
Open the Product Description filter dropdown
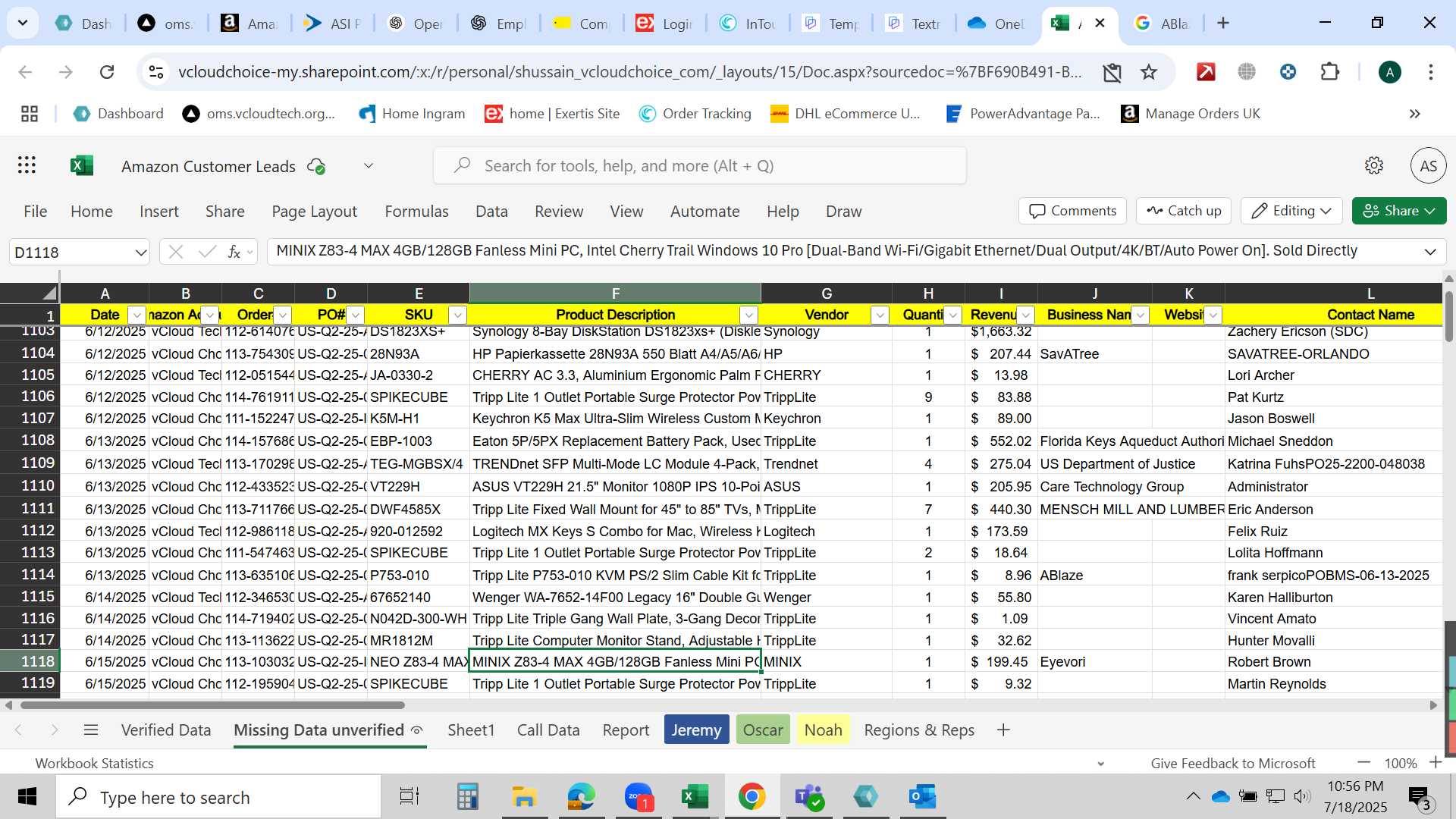click(x=749, y=315)
